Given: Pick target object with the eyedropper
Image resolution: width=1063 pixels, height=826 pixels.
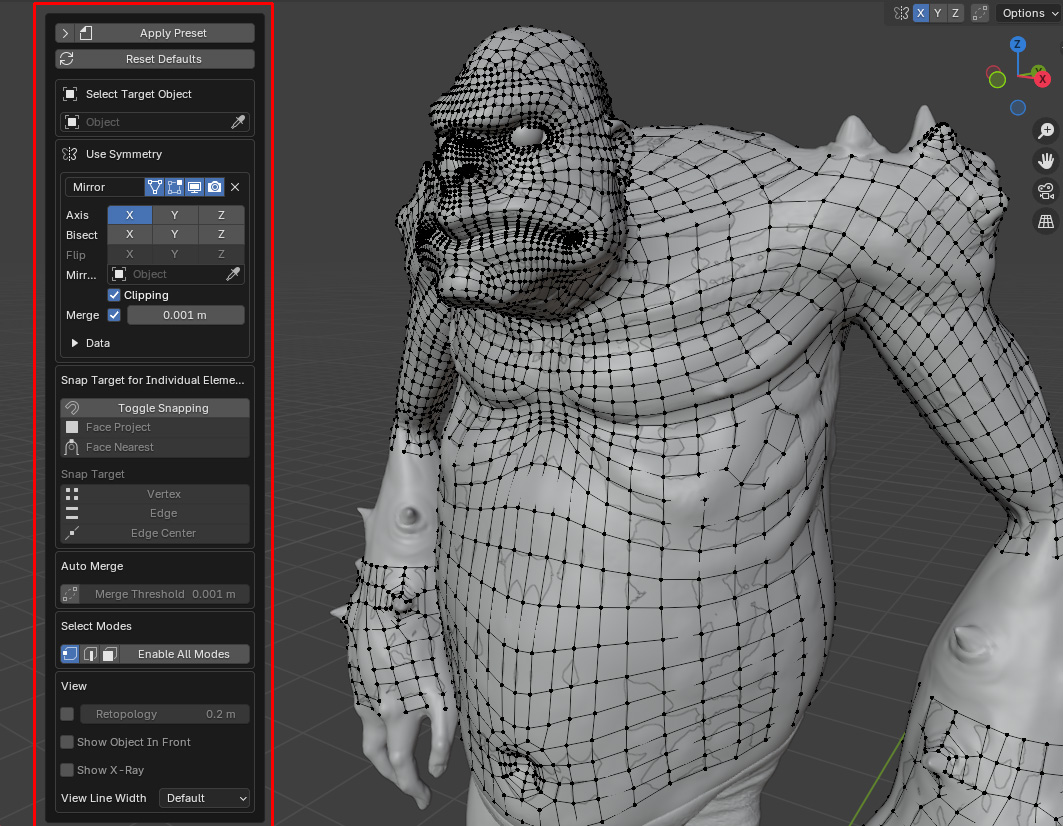Looking at the screenshot, I should pos(238,122).
